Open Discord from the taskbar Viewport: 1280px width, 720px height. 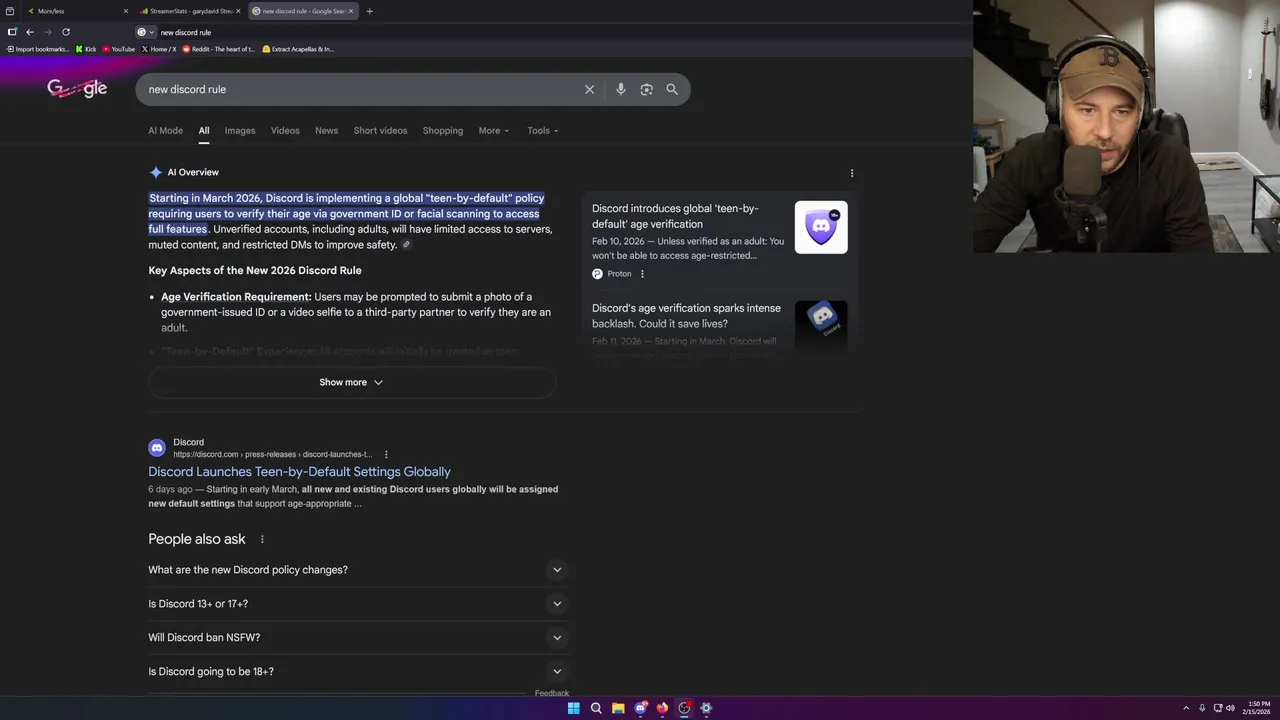pos(640,708)
